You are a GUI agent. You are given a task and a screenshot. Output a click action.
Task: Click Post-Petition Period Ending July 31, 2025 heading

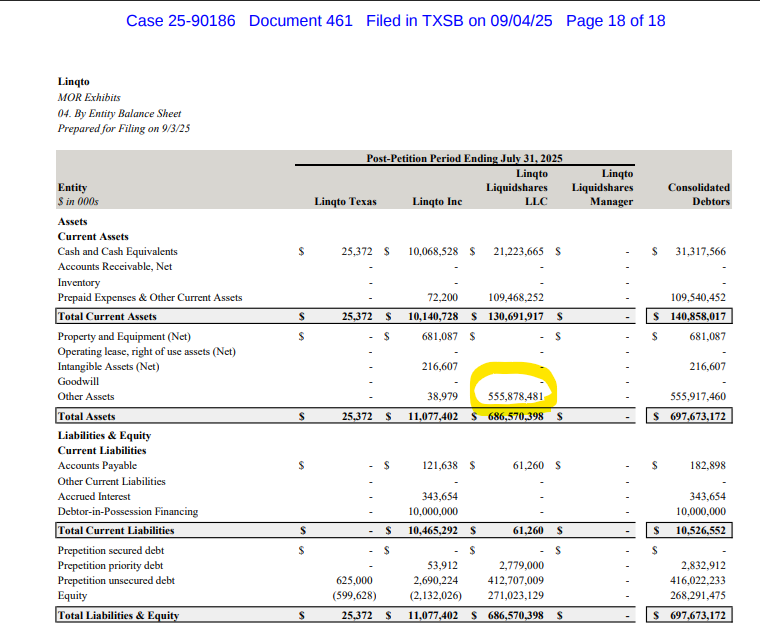click(x=464, y=158)
